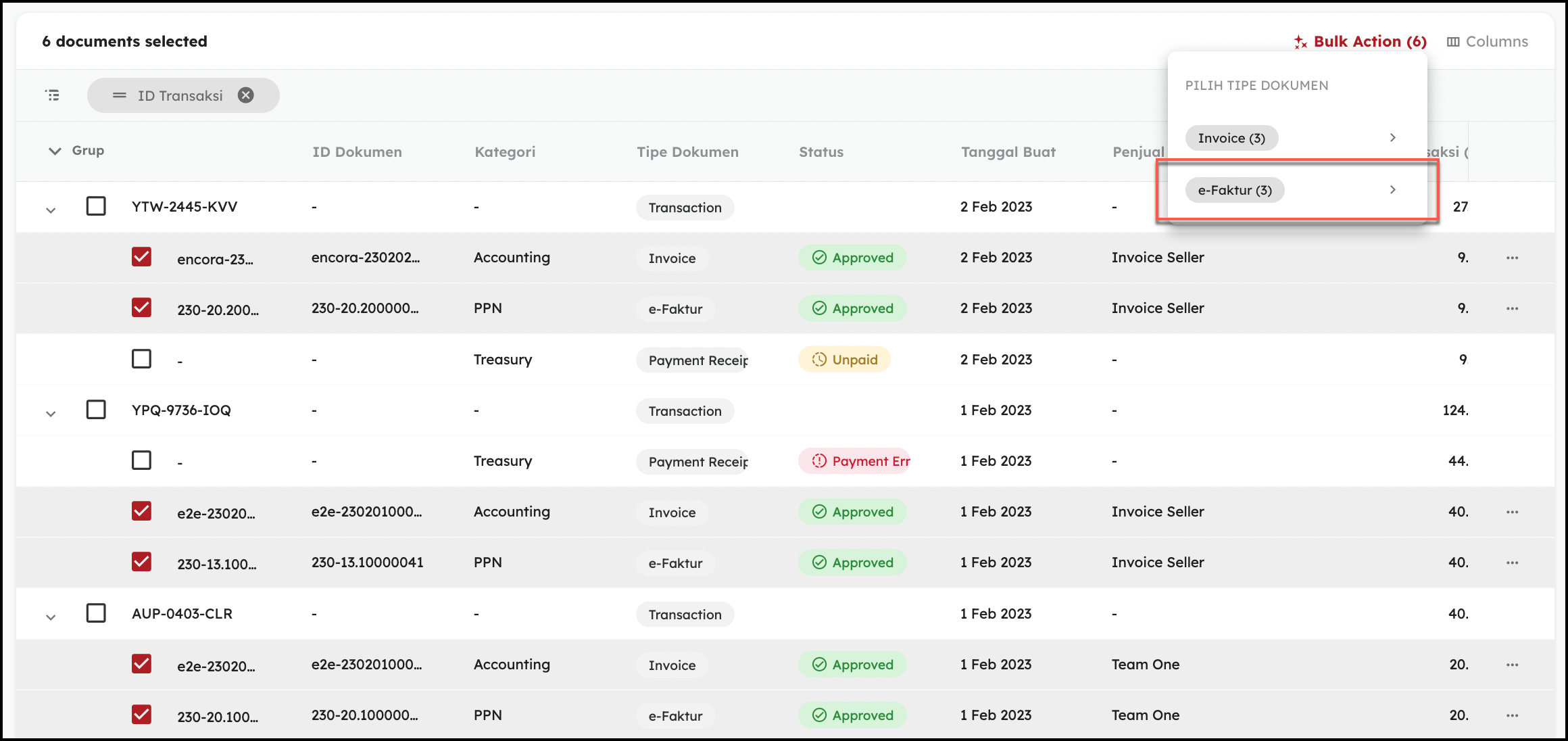This screenshot has height=741, width=1568.
Task: Sort by Tanggal Buat column header
Action: 1008,152
